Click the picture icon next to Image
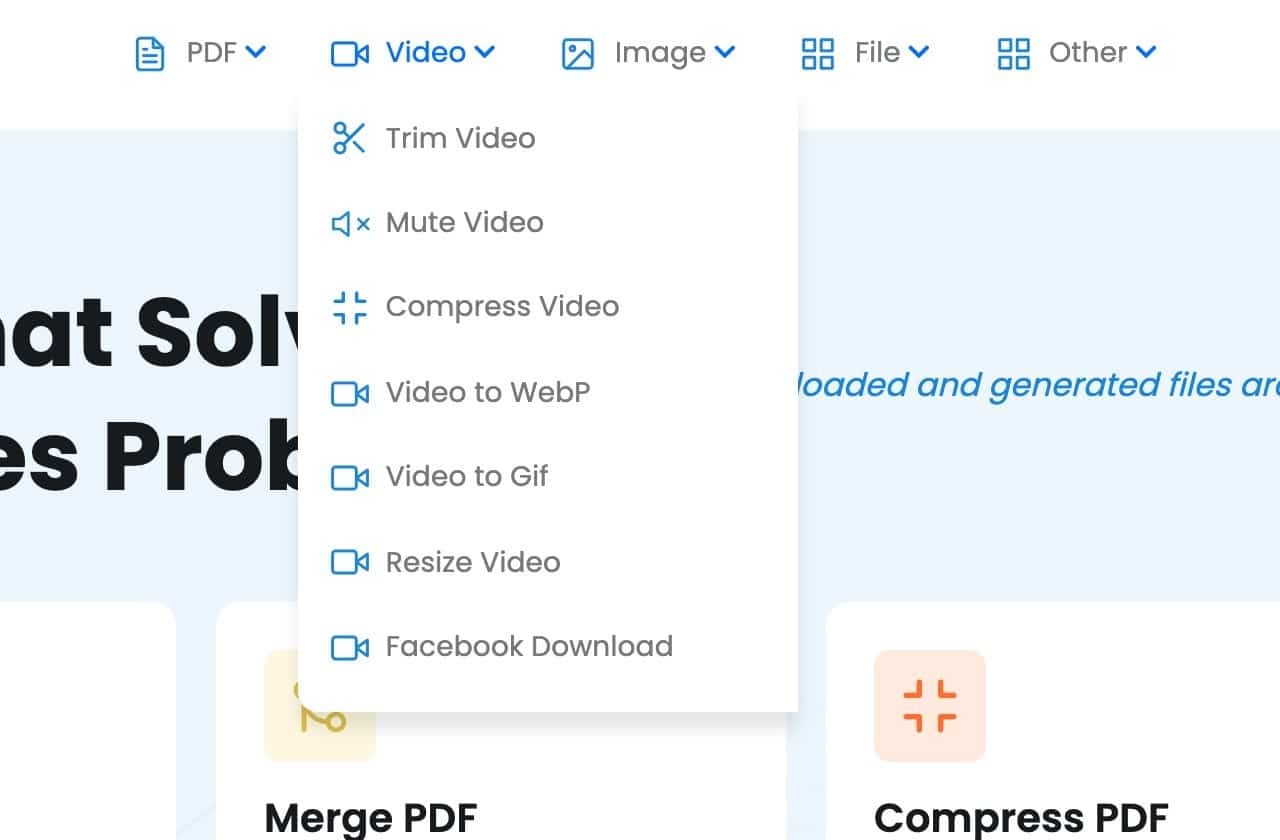 578,53
